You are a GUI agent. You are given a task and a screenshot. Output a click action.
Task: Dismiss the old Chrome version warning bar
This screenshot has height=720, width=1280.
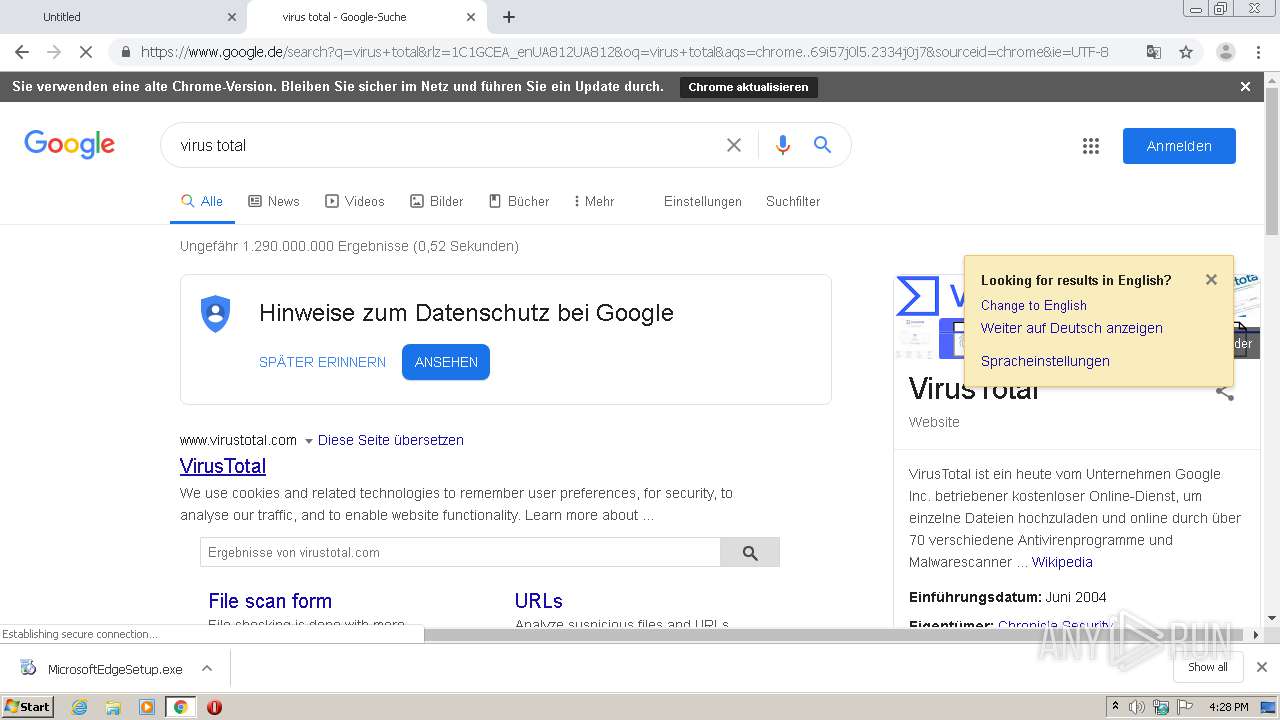coord(1245,87)
